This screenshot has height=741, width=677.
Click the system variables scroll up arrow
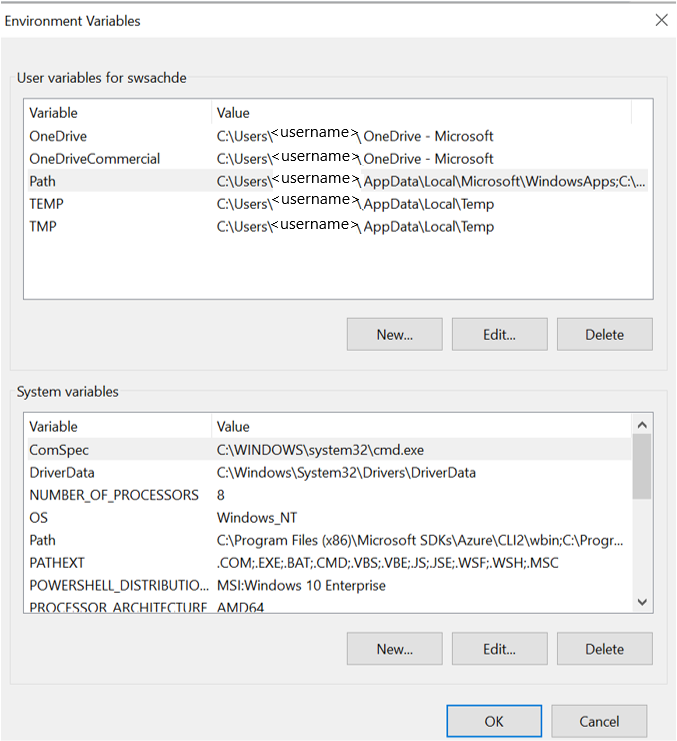(x=642, y=425)
